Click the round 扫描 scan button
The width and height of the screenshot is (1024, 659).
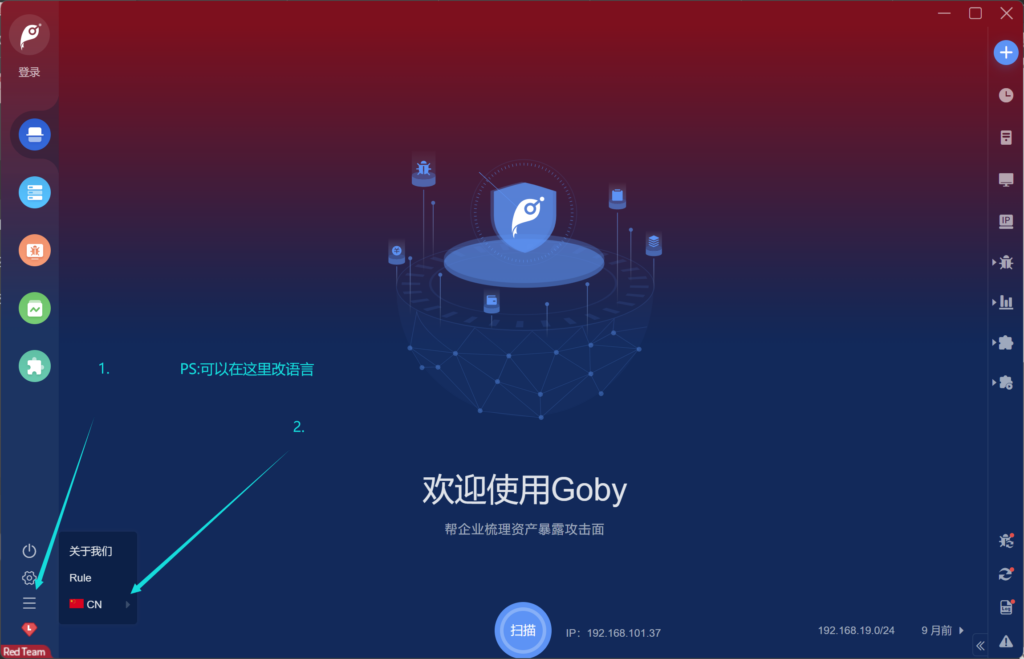pos(522,630)
